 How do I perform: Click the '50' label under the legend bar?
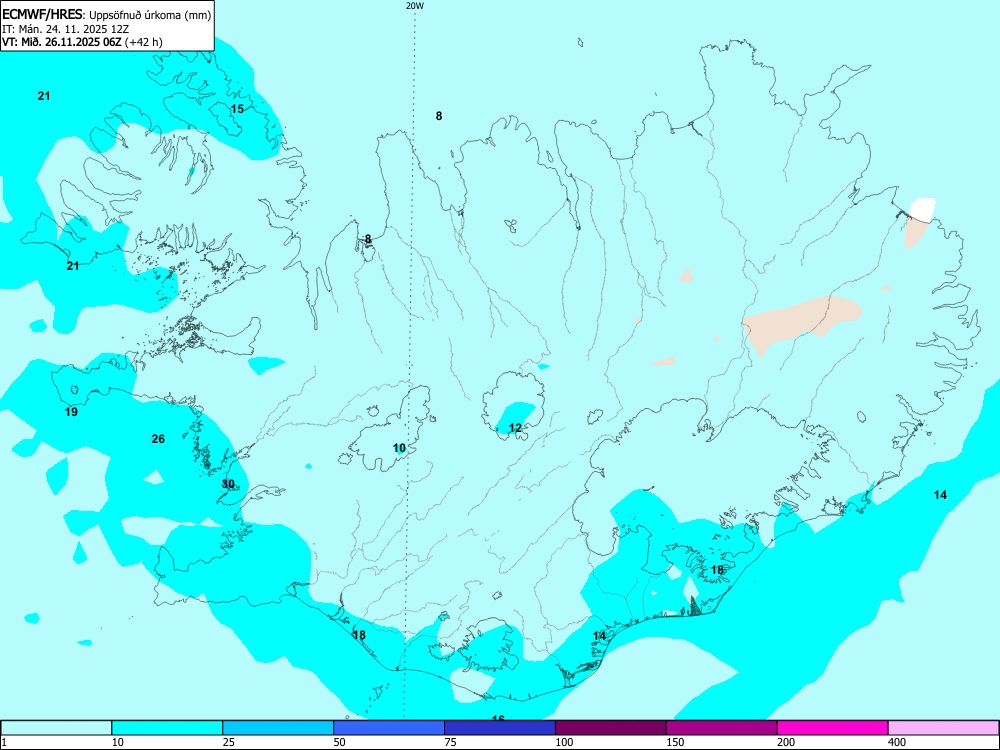pyautogui.click(x=340, y=742)
